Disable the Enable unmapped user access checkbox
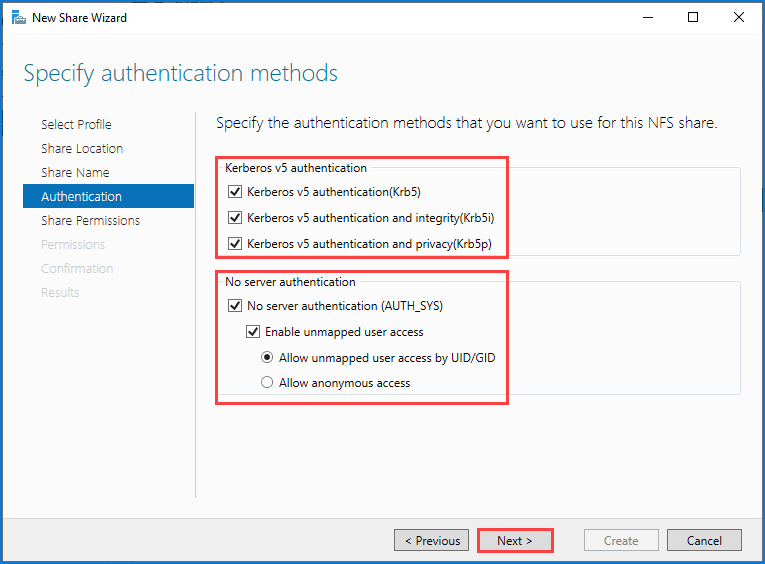The width and height of the screenshot is (765, 564). (x=253, y=332)
